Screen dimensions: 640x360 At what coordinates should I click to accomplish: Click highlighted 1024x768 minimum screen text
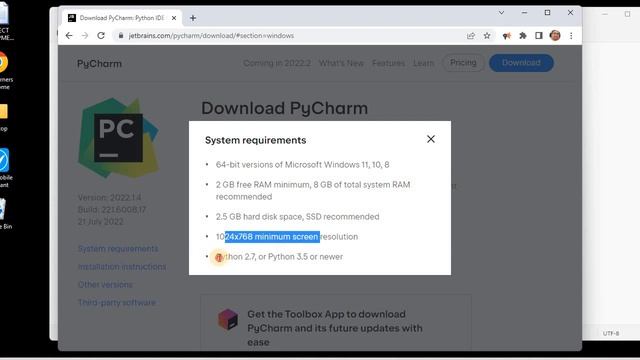pos(272,237)
